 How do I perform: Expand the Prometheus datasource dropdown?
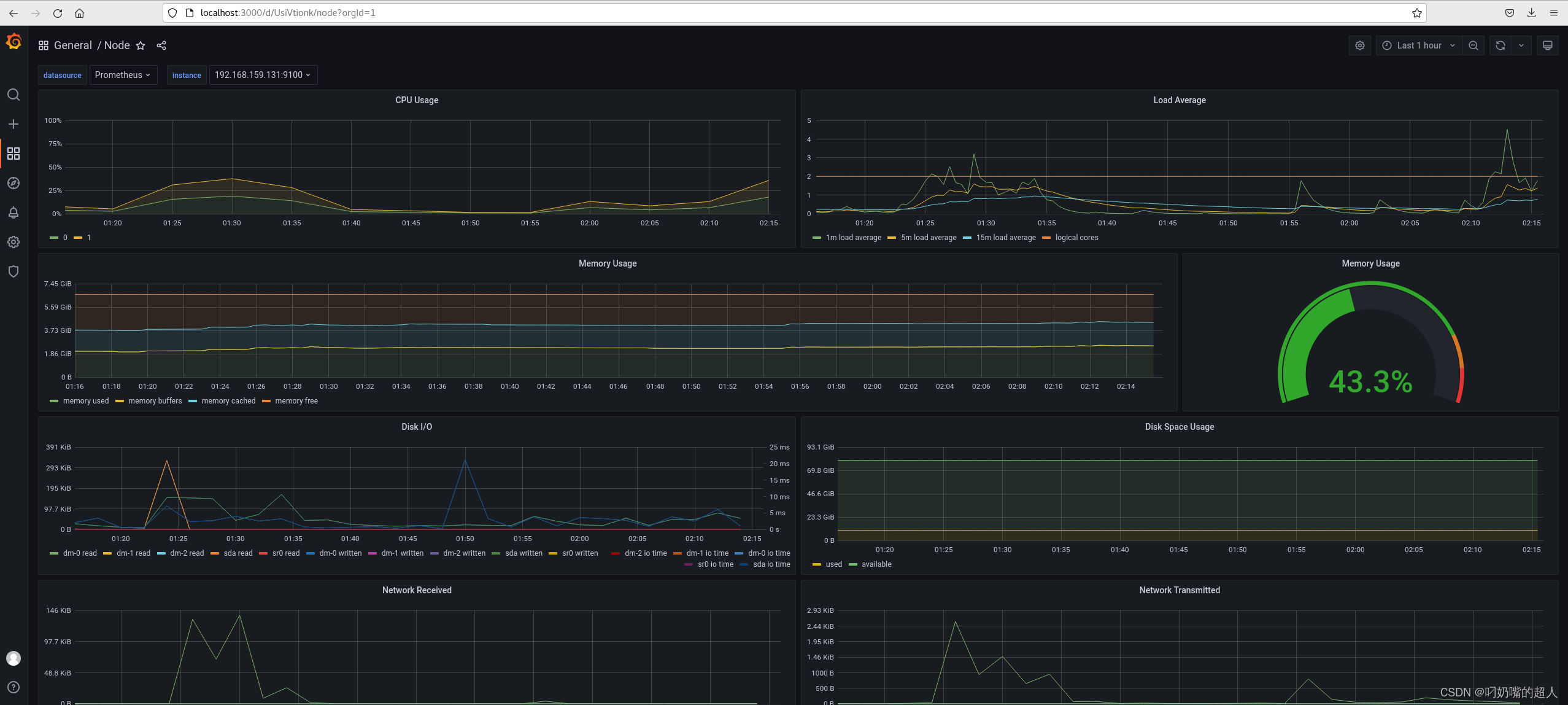point(121,74)
